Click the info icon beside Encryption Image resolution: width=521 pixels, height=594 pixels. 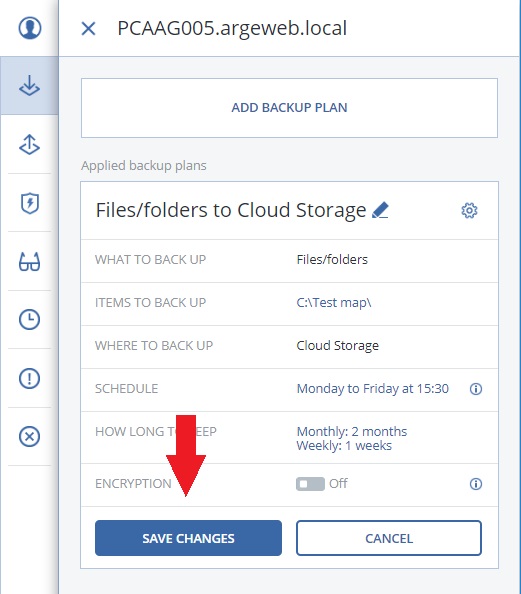476,484
